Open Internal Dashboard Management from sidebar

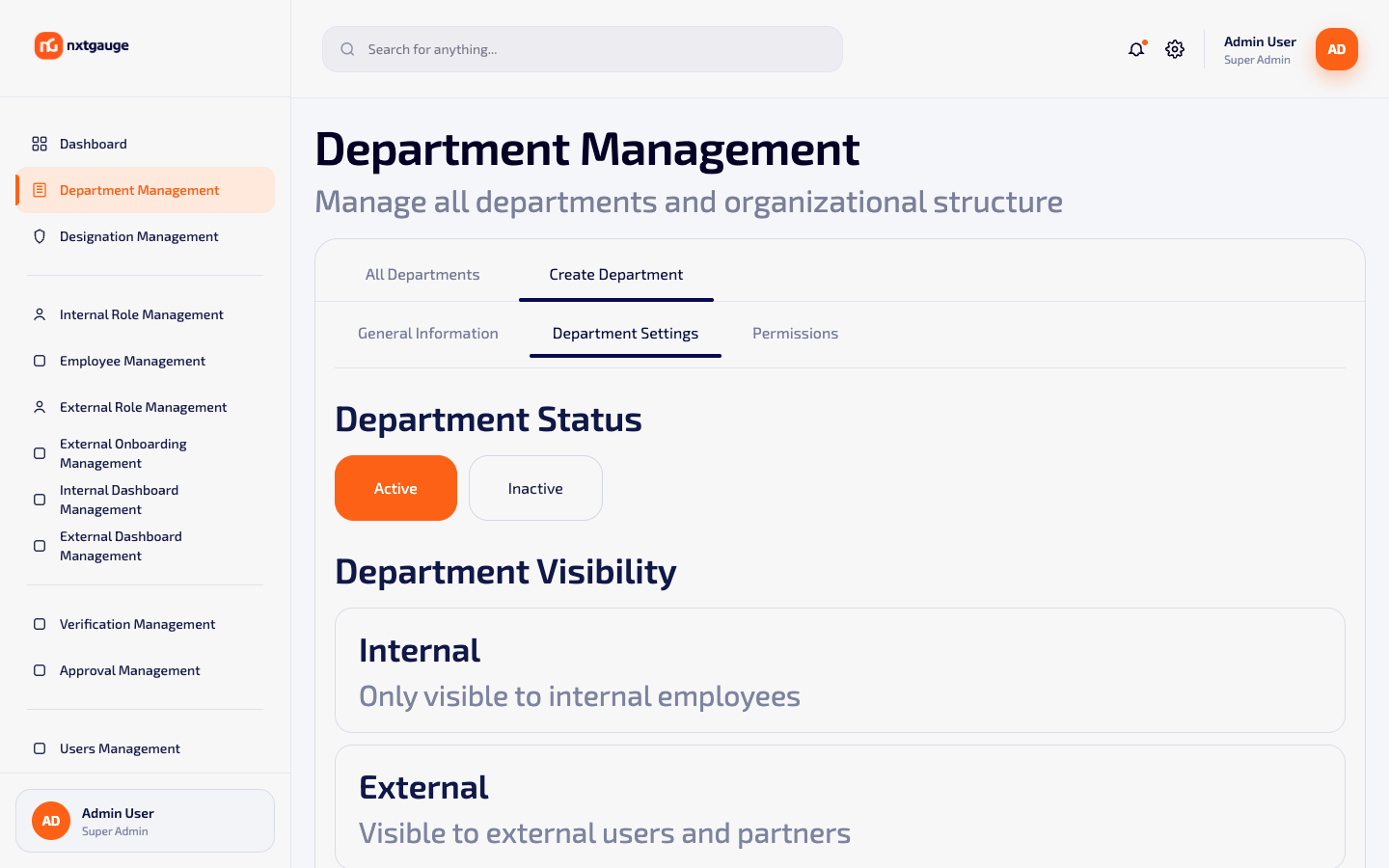point(145,500)
